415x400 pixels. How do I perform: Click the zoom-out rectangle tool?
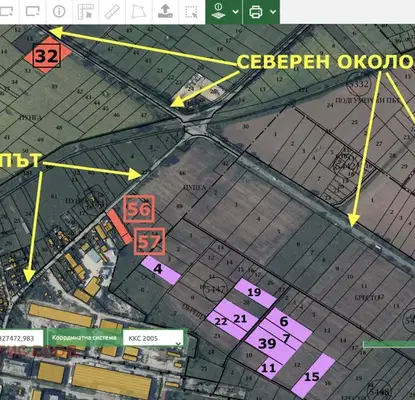tap(32, 12)
